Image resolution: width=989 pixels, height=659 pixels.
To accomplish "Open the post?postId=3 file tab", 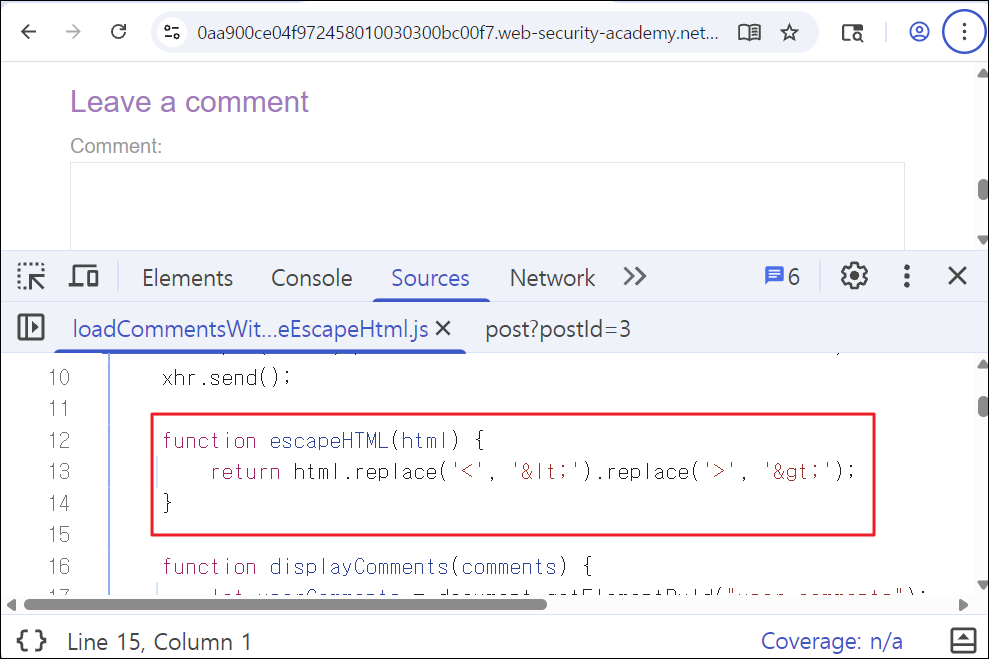I will pos(558,329).
